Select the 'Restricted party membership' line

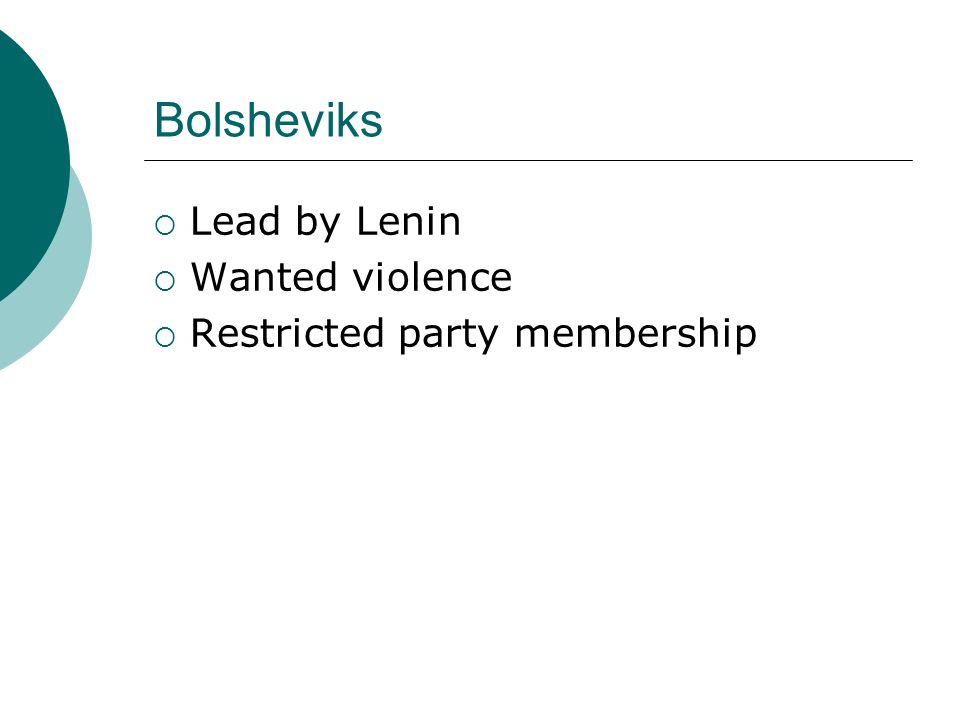pyautogui.click(x=473, y=335)
